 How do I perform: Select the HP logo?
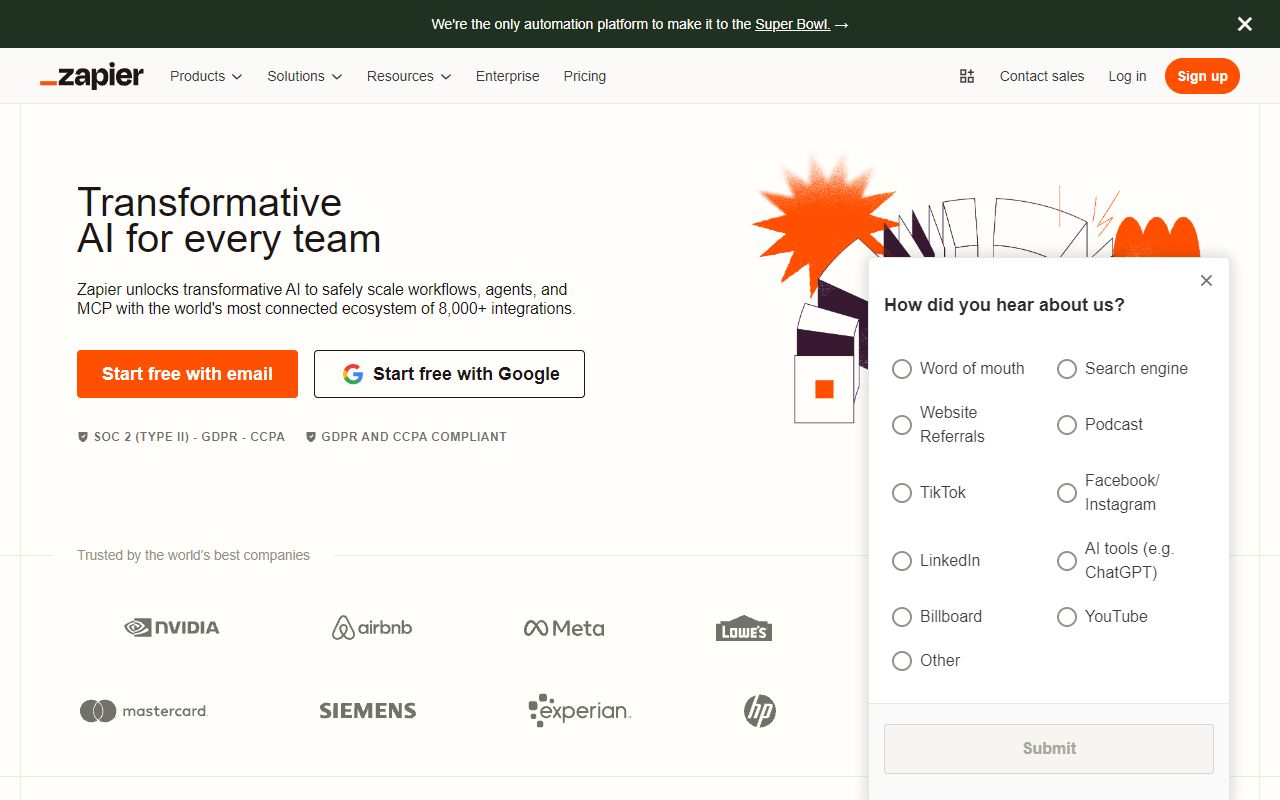point(759,710)
